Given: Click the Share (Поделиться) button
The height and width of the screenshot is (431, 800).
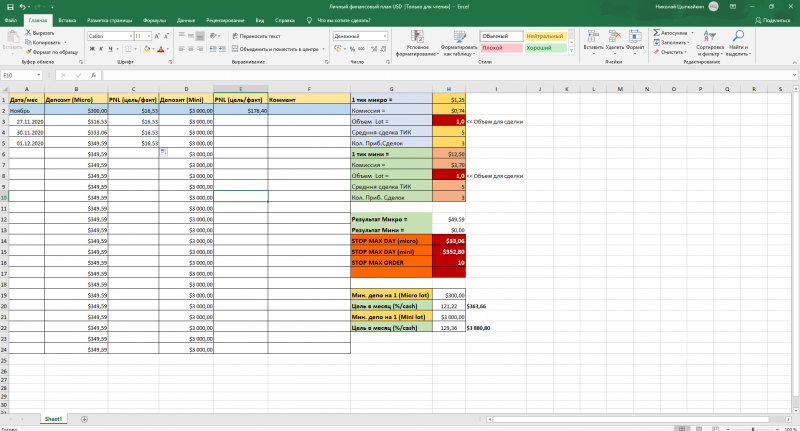Looking at the screenshot, I should pos(772,20).
